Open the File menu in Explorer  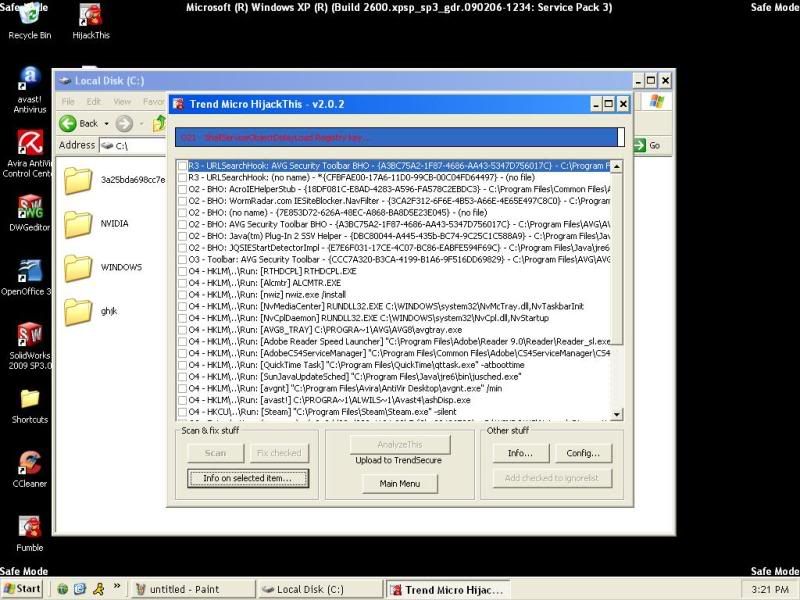68,101
